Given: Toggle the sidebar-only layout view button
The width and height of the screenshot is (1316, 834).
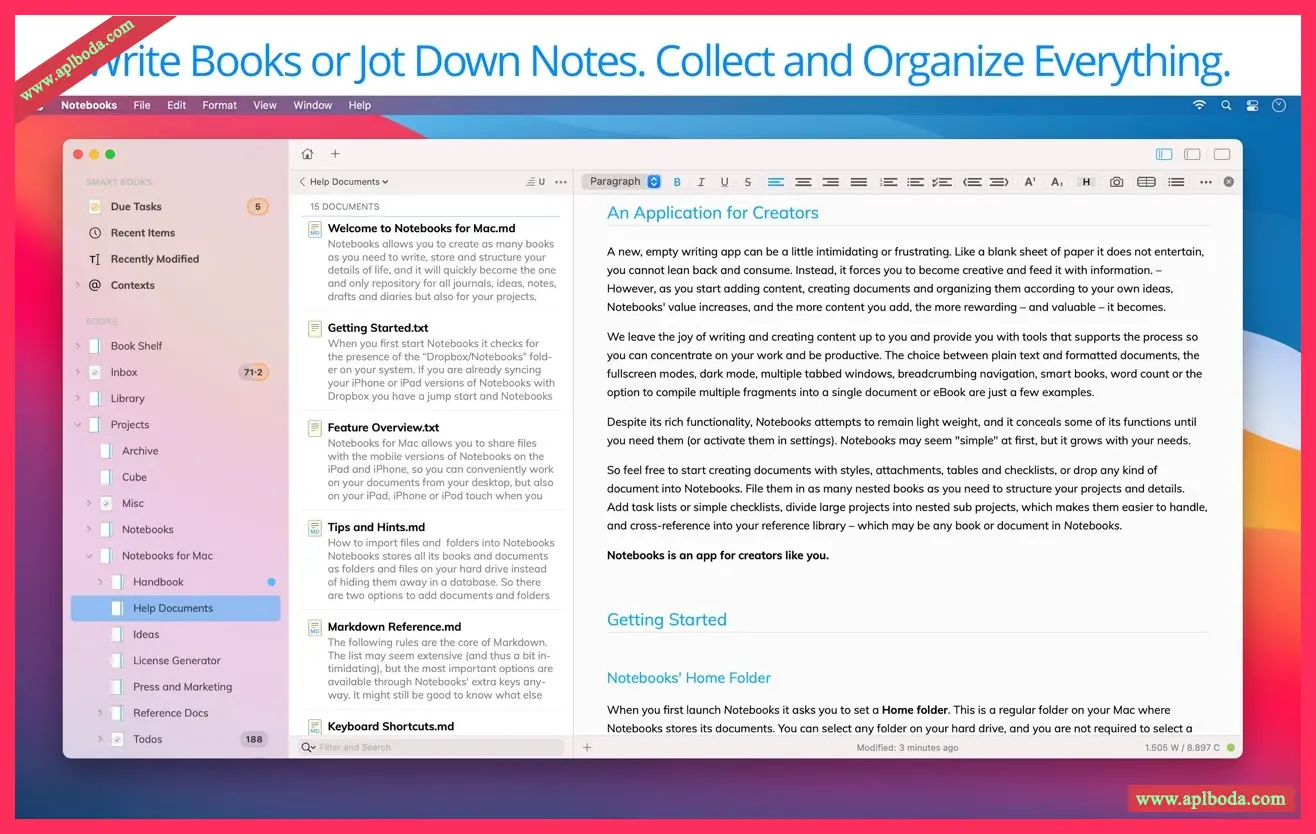Looking at the screenshot, I should click(x=1164, y=154).
